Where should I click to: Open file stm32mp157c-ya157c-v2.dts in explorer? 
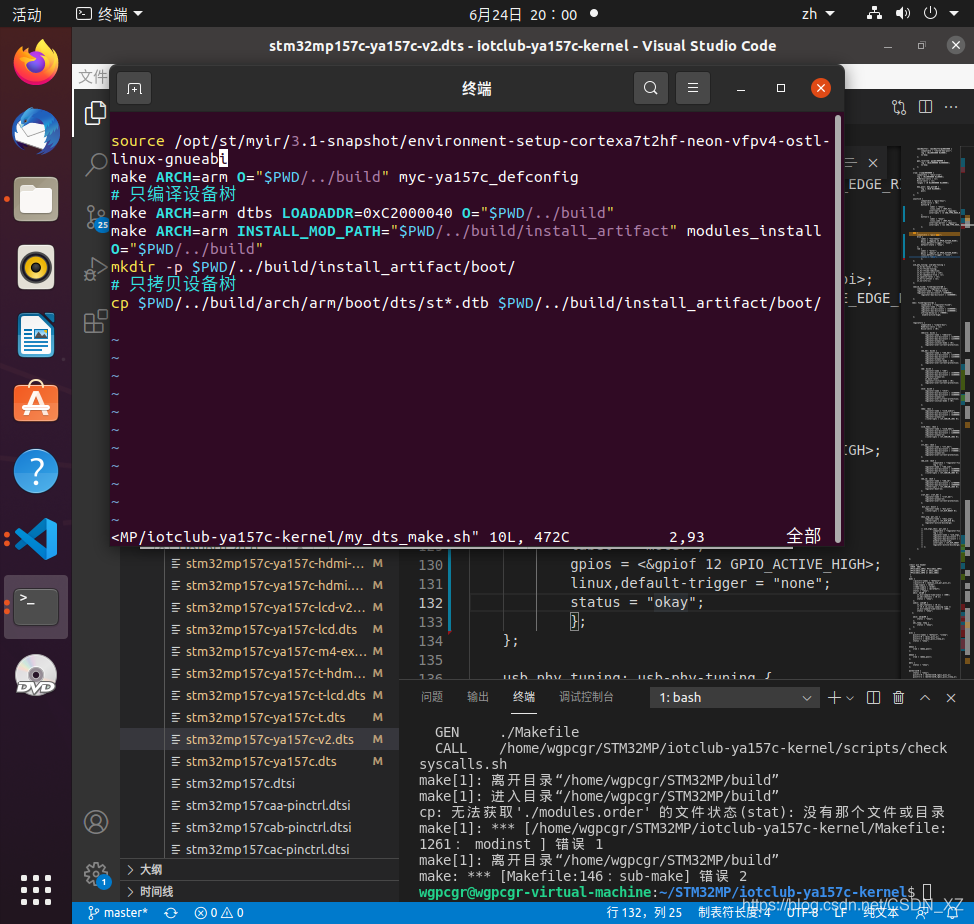270,739
